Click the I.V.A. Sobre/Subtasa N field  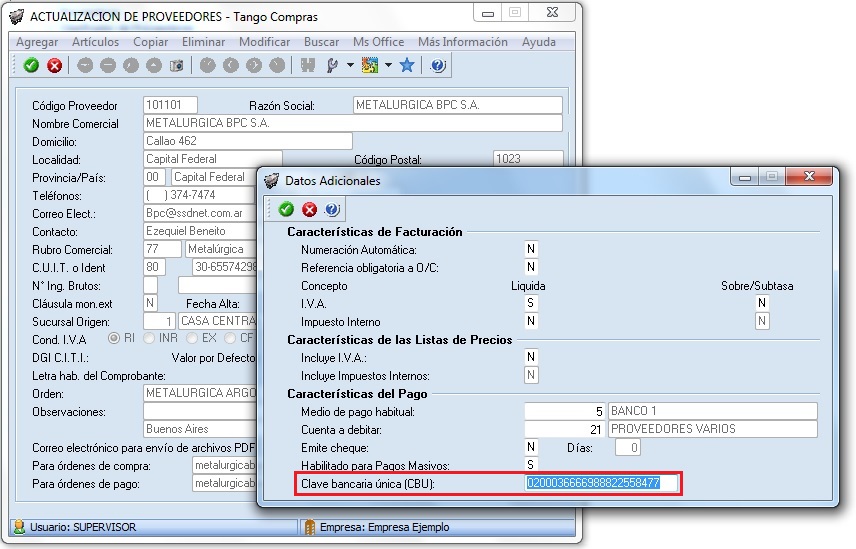tap(762, 303)
